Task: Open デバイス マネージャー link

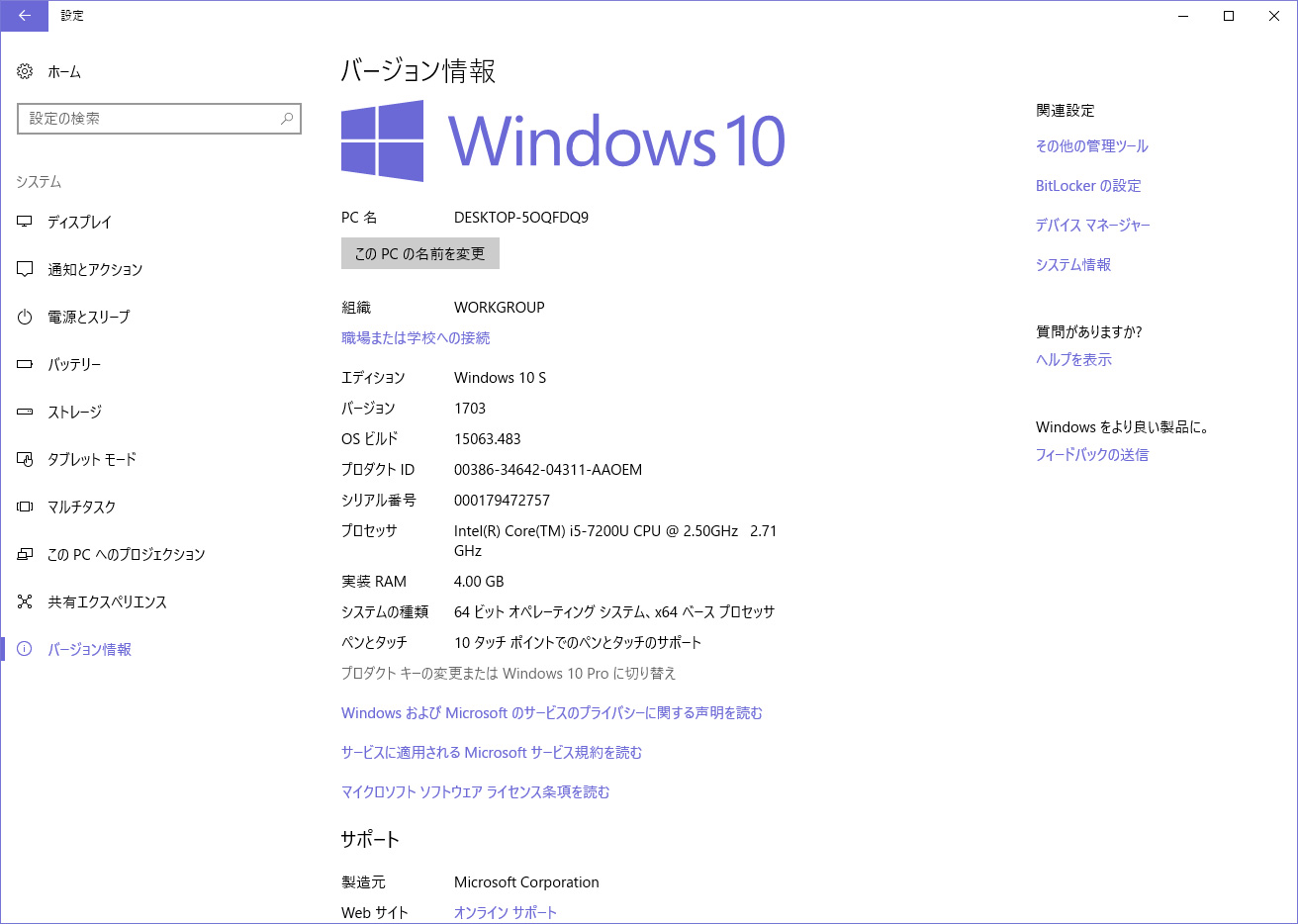Action: pyautogui.click(x=1093, y=225)
